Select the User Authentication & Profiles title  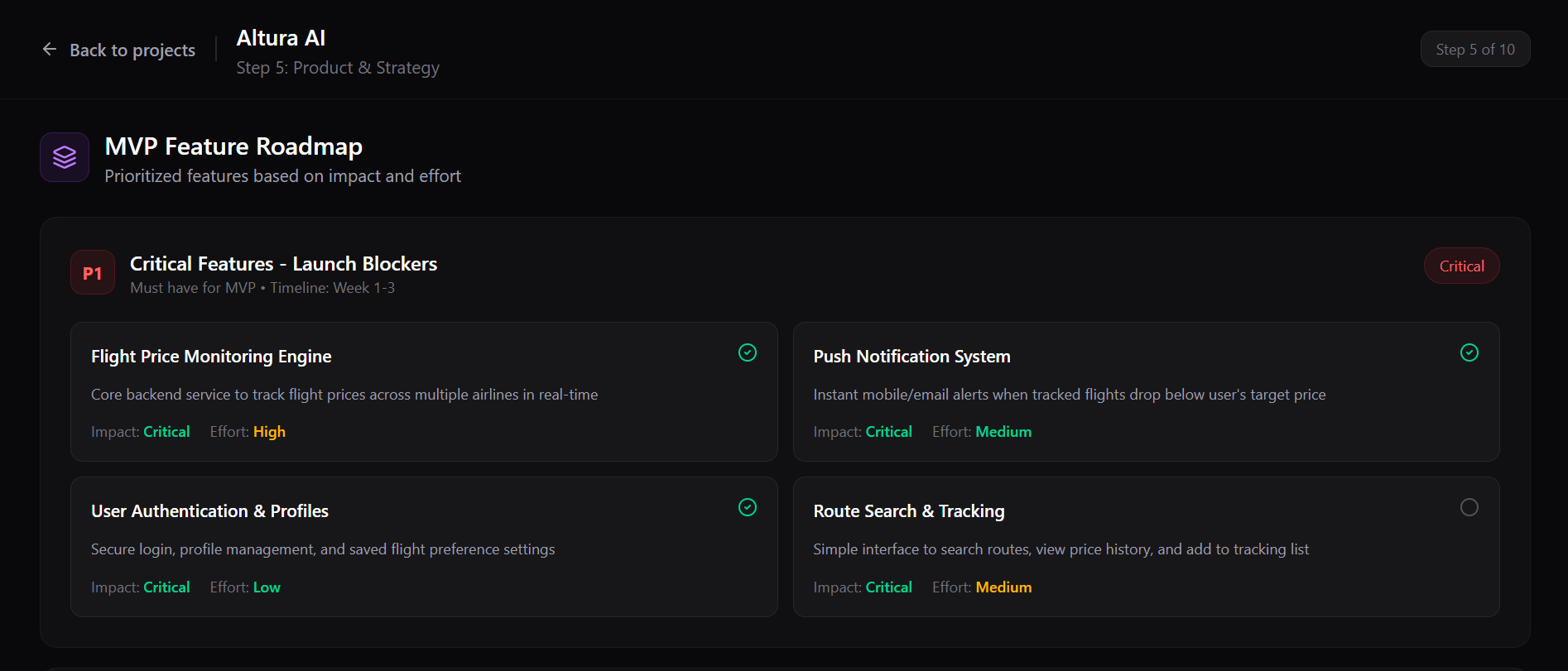[209, 511]
